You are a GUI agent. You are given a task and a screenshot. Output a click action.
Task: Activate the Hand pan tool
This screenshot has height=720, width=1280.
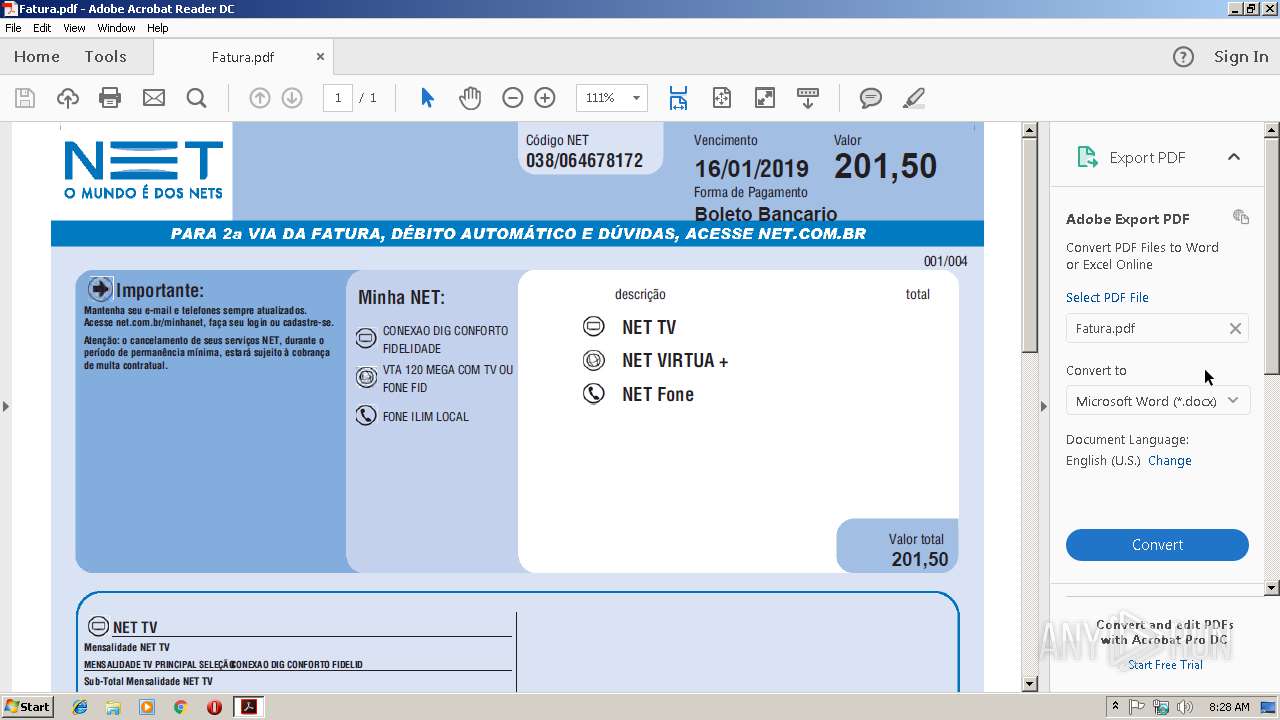[470, 98]
